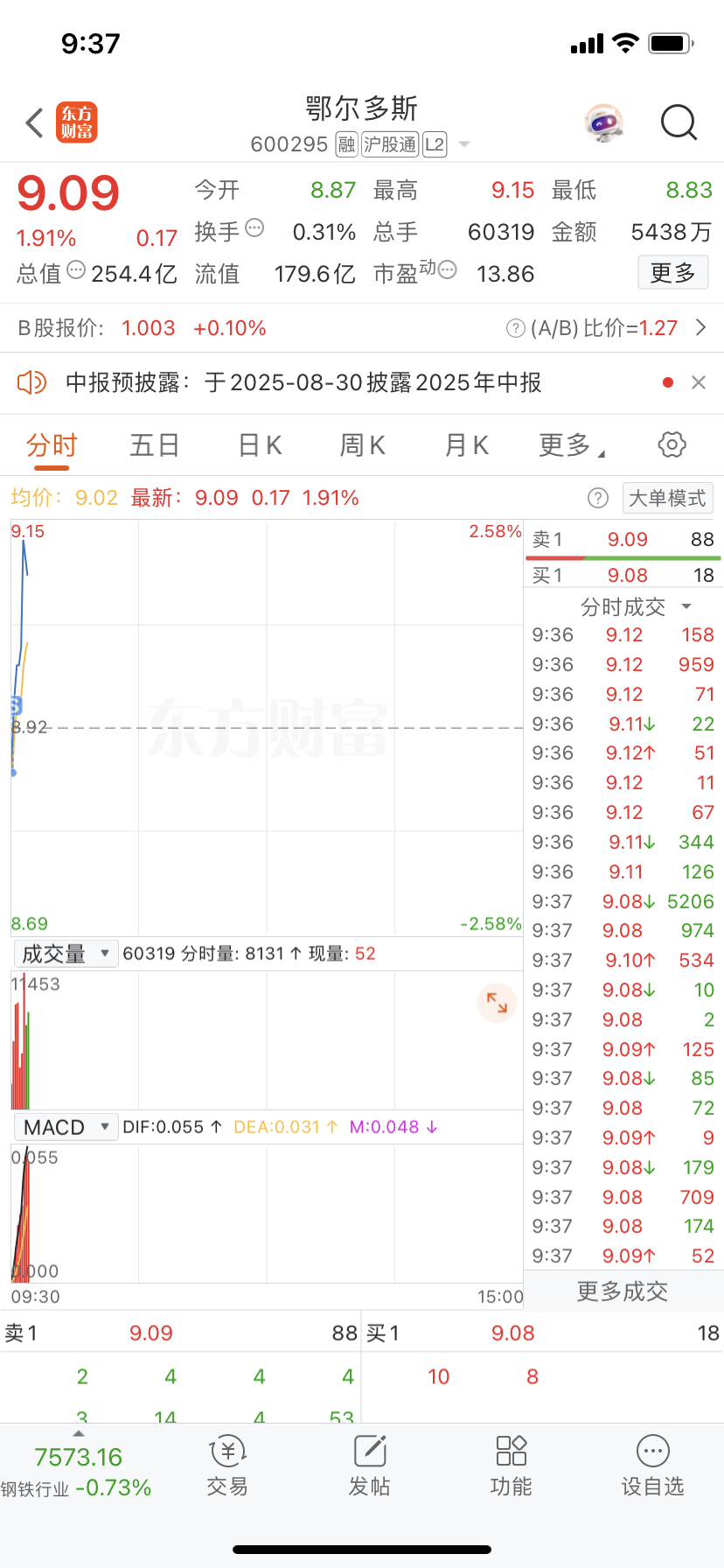724x1568 pixels.
Task: Tap the search magnifier icon
Action: click(679, 123)
